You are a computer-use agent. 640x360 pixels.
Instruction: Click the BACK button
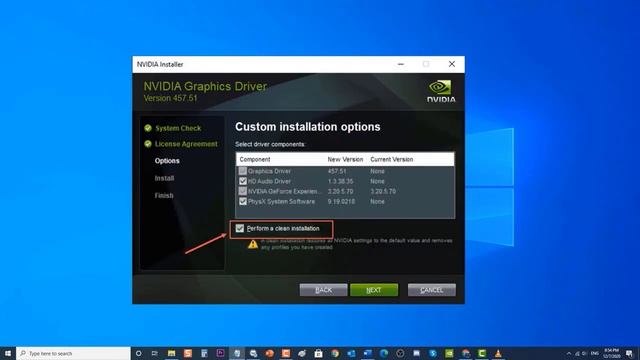tap(324, 290)
